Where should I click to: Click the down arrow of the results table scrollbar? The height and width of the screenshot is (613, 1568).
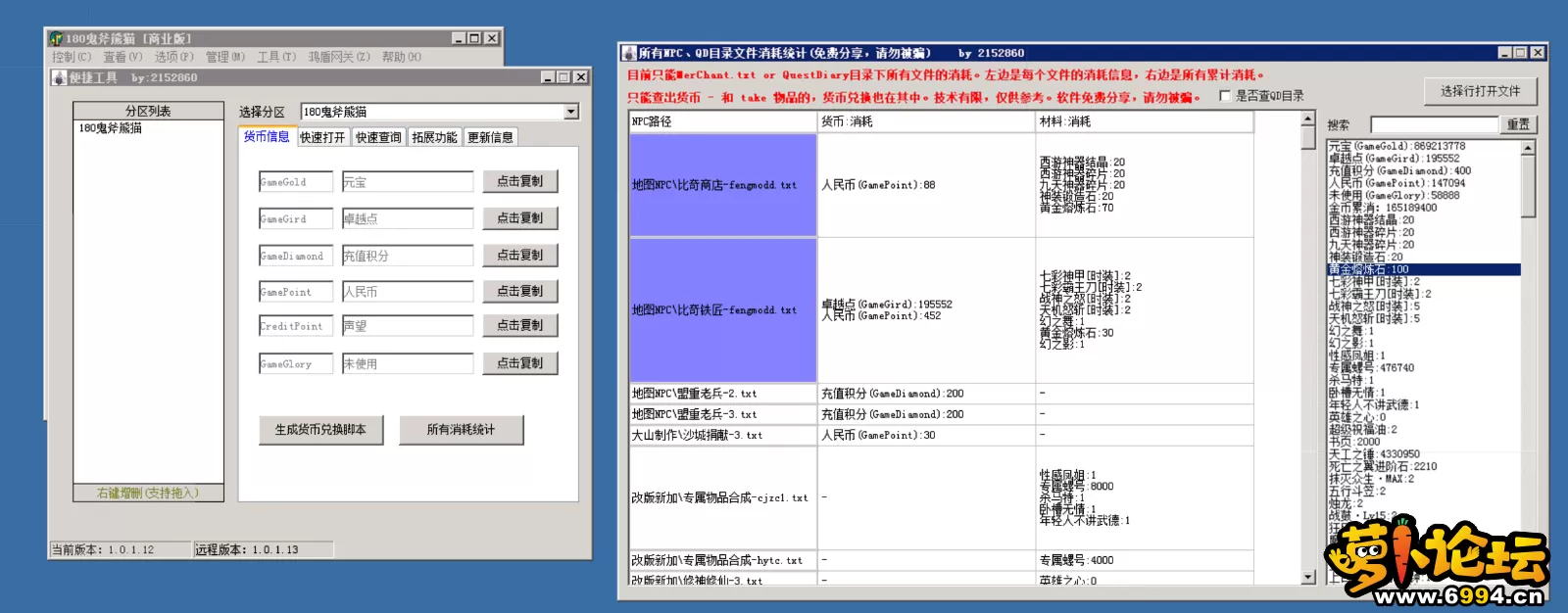pyautogui.click(x=1307, y=577)
